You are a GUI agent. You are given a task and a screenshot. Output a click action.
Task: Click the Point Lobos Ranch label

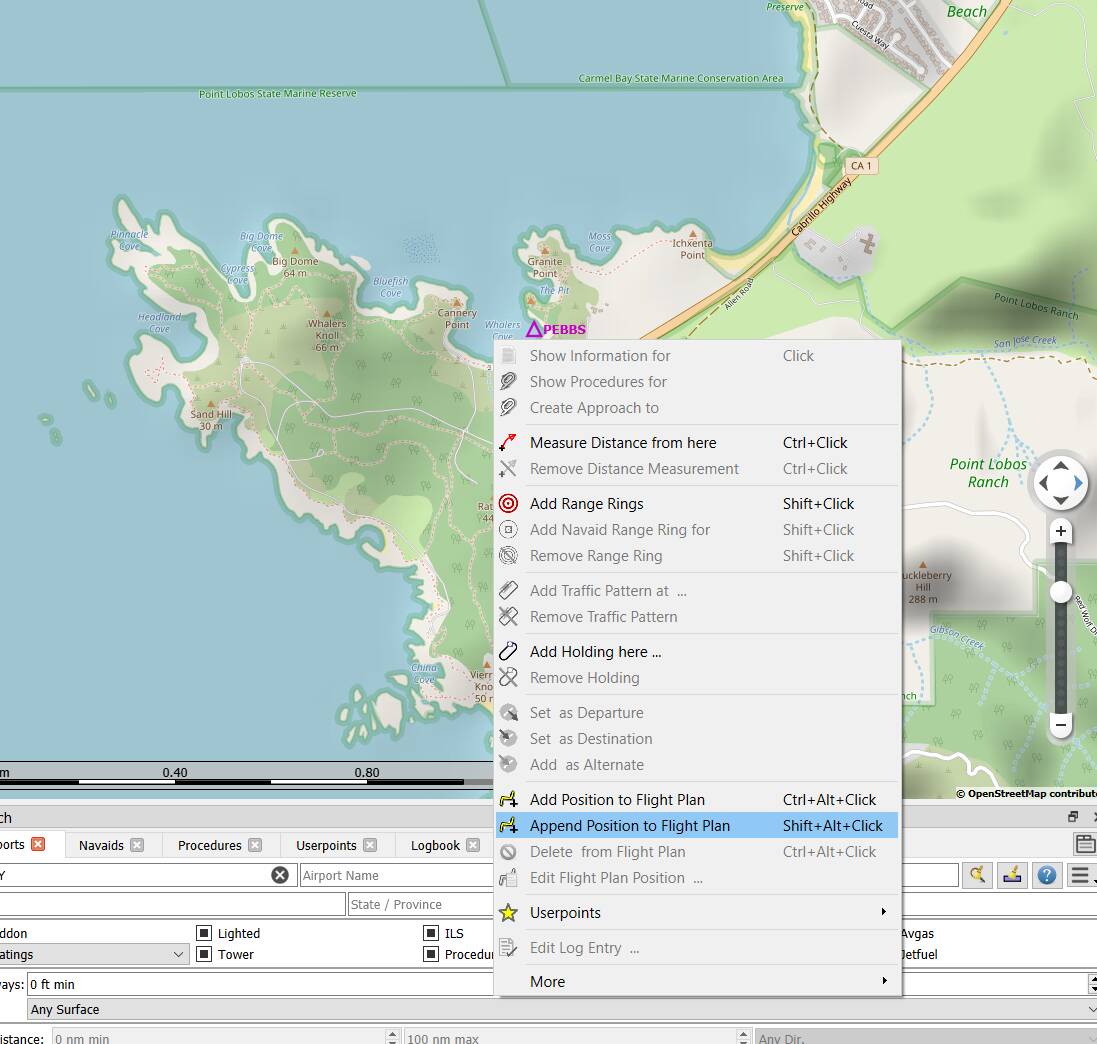click(x=988, y=473)
